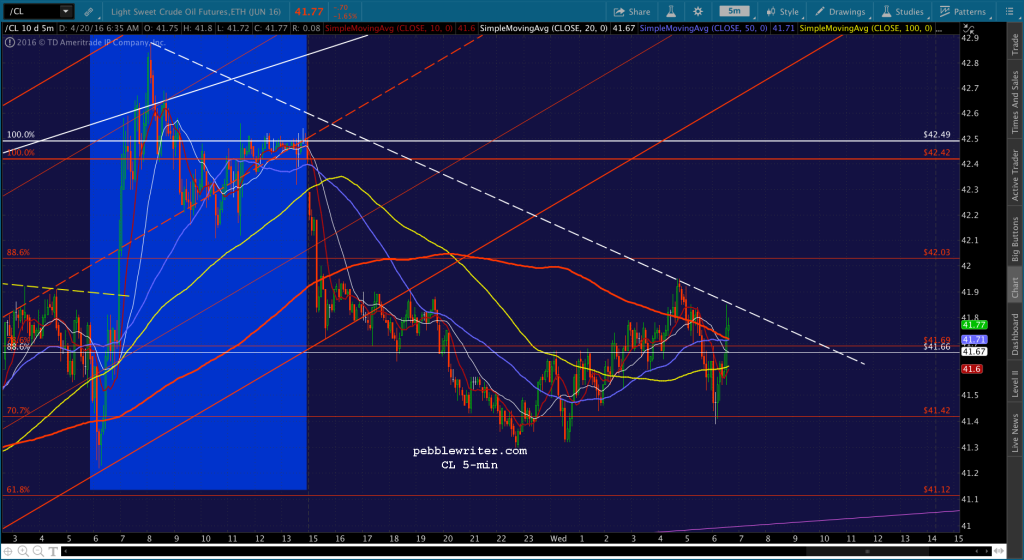The width and height of the screenshot is (1024, 560).
Task: Select the Chart side tab
Action: [x=1015, y=285]
